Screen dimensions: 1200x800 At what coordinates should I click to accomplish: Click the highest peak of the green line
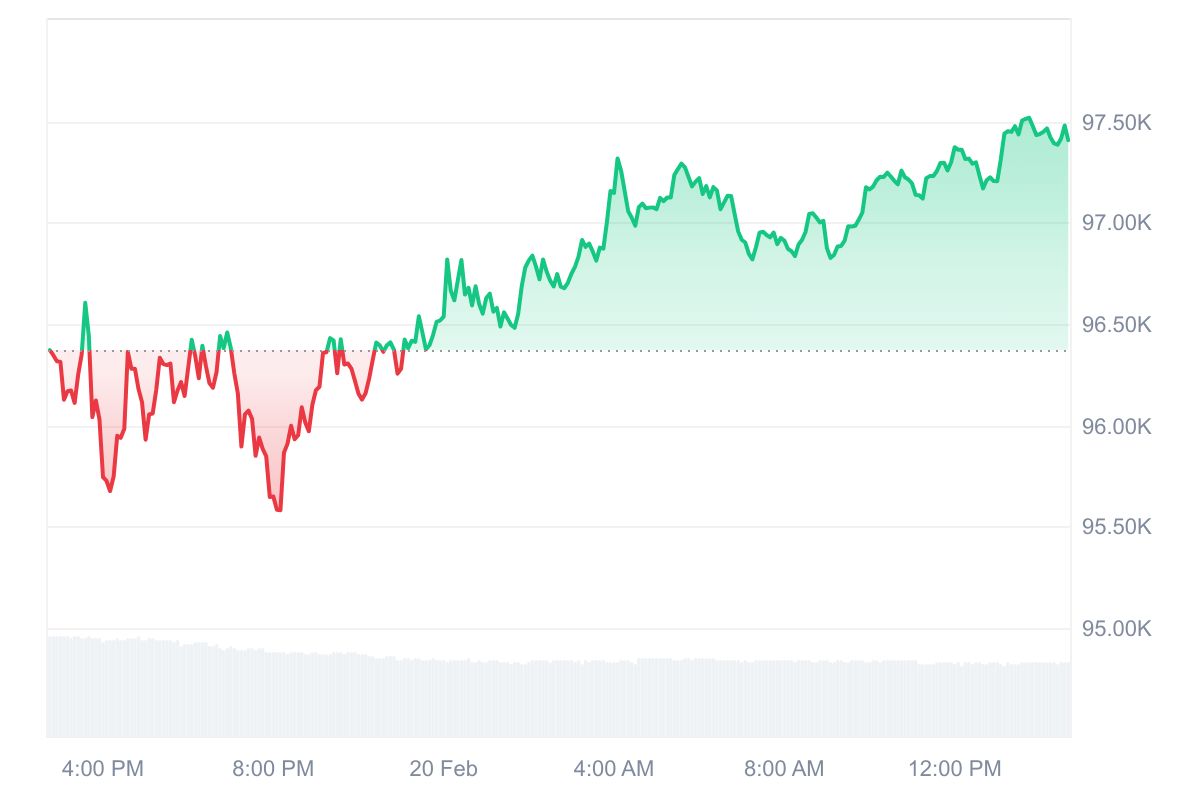[x=1029, y=118]
